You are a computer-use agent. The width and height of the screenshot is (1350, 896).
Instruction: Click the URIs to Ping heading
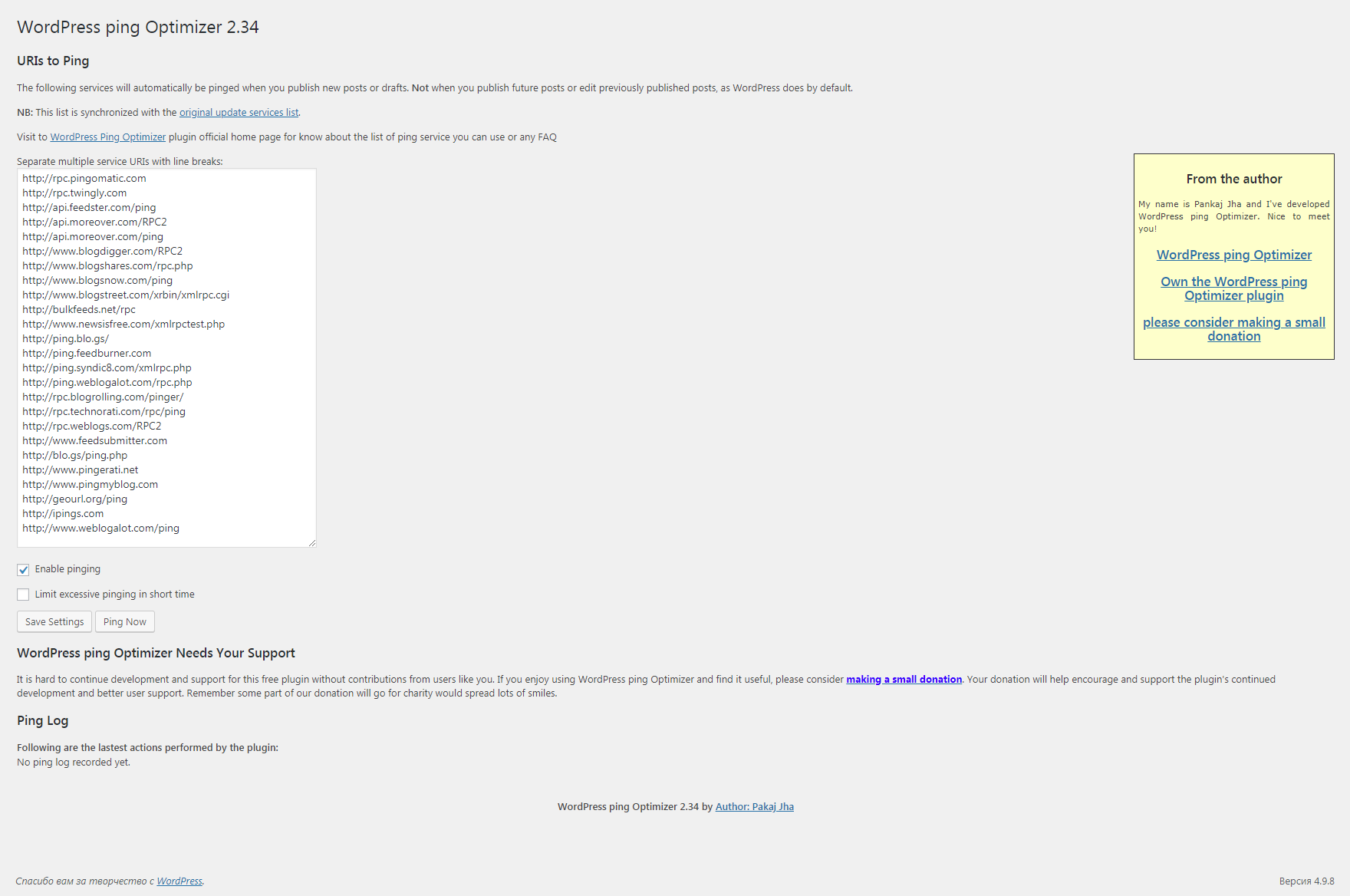[x=53, y=61]
